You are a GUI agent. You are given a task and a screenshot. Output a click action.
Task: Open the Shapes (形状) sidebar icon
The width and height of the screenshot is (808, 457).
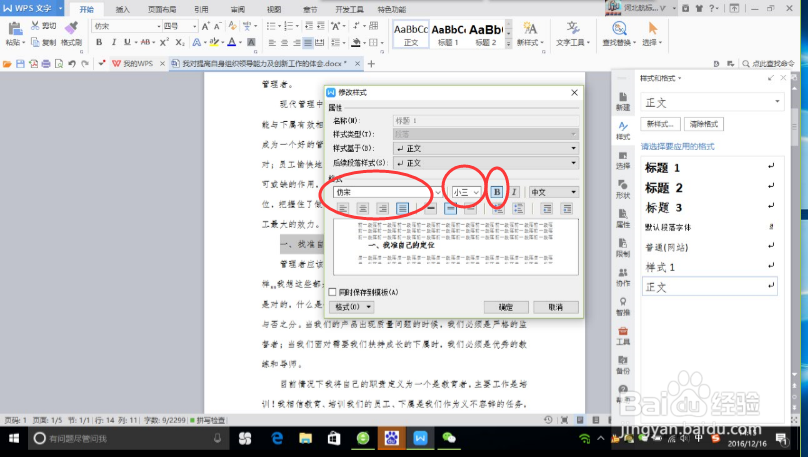pyautogui.click(x=623, y=190)
